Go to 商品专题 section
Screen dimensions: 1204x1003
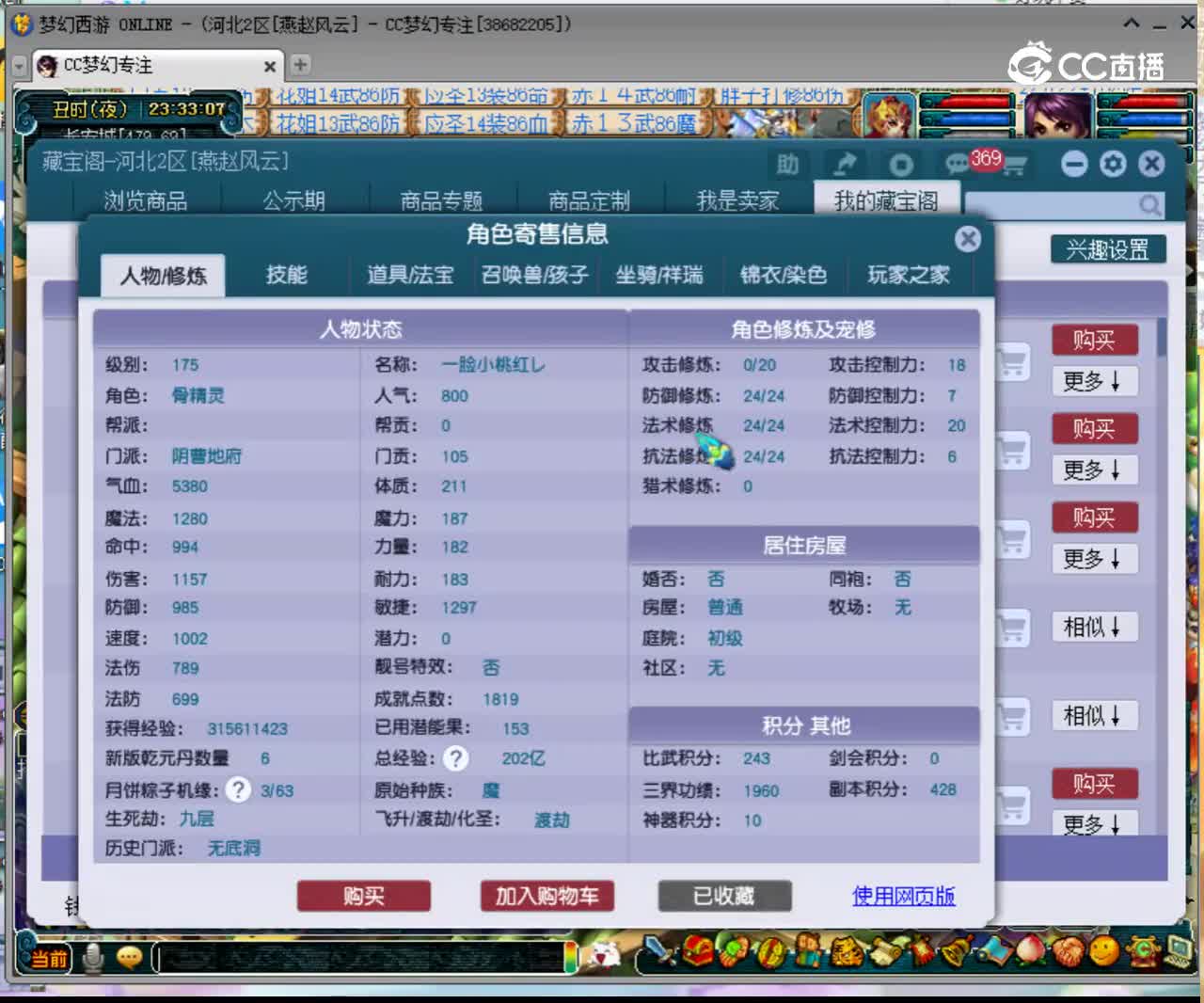point(441,200)
